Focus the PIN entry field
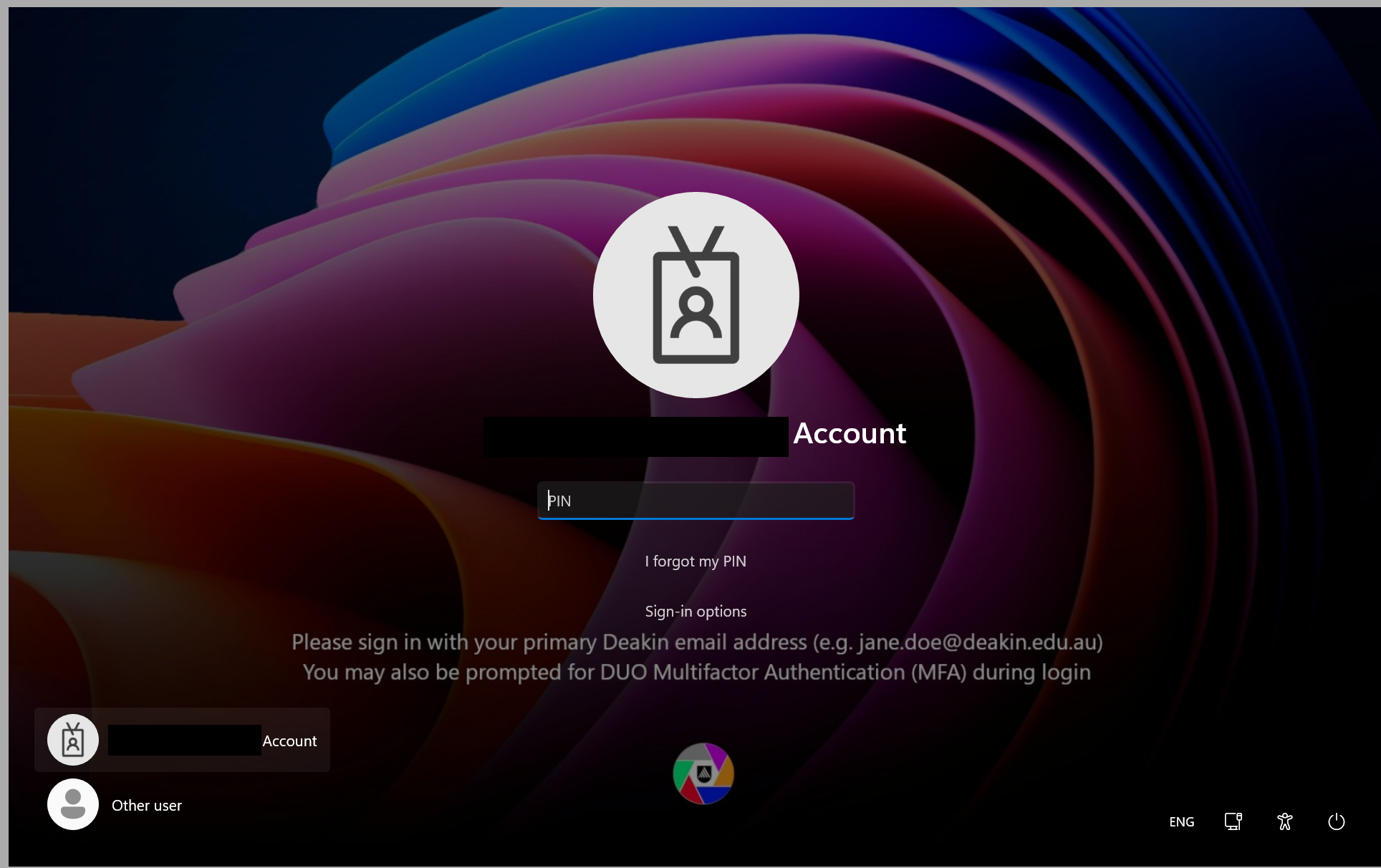 (x=696, y=500)
